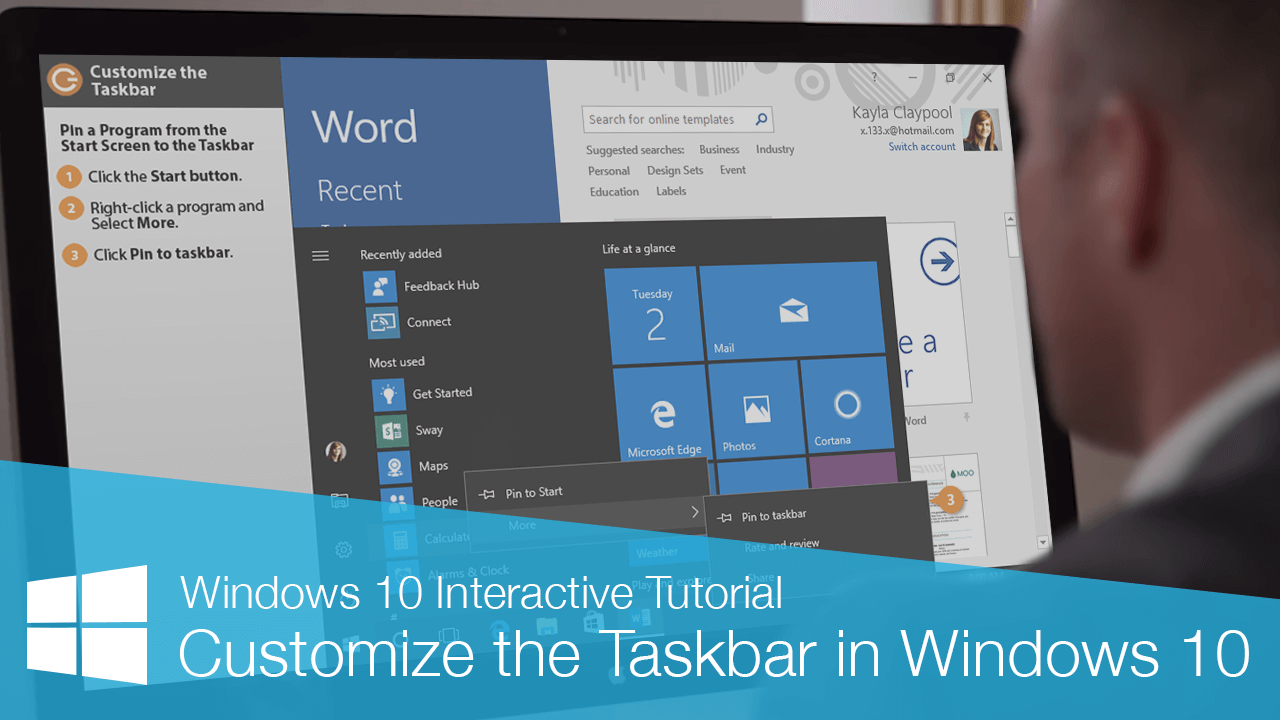Click the Industry suggested search link
1280x720 pixels.
(775, 150)
